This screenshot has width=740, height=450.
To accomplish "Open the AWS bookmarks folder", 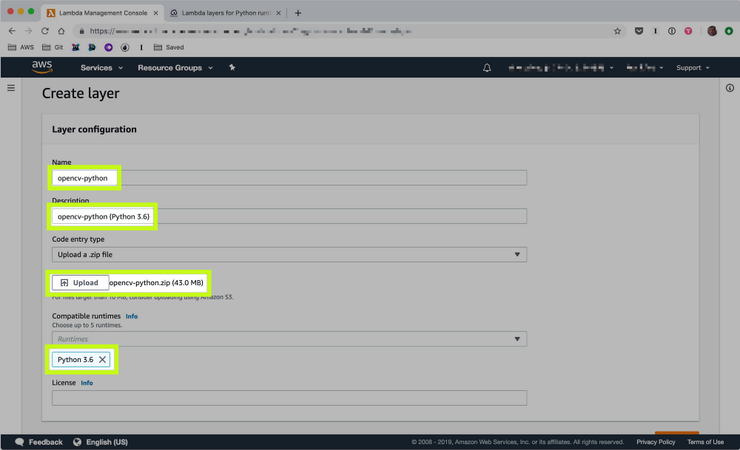I will [21, 47].
